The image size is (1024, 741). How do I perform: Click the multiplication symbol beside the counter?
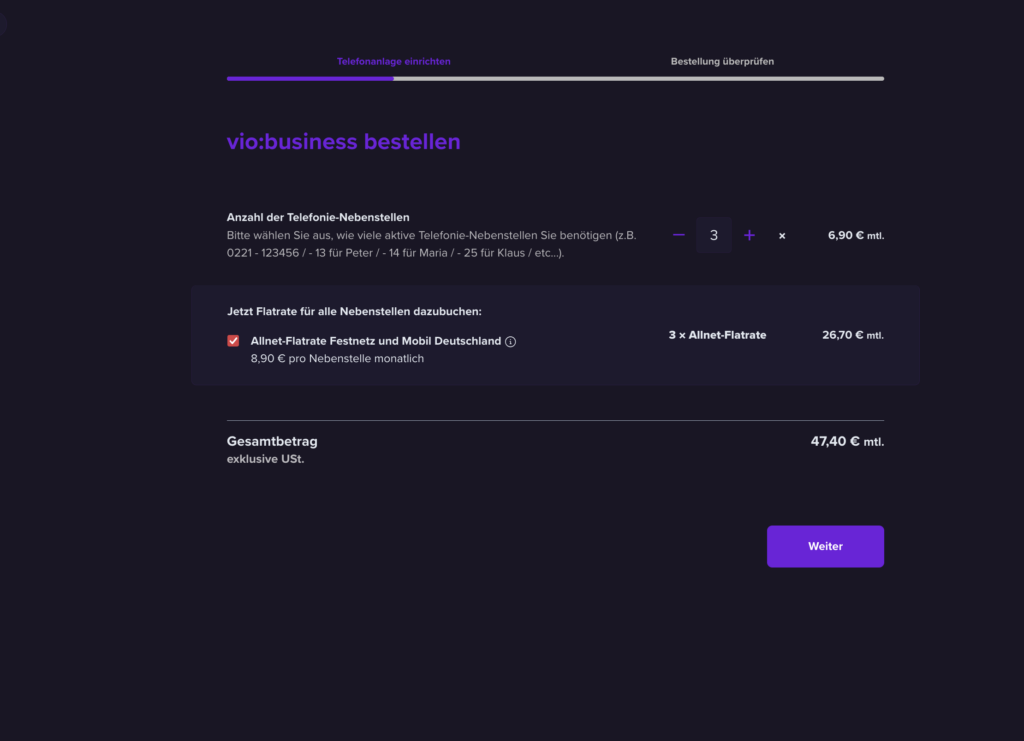click(781, 235)
